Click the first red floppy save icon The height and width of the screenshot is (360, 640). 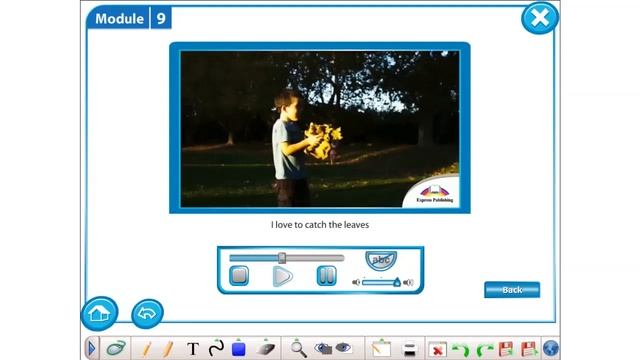coord(506,349)
